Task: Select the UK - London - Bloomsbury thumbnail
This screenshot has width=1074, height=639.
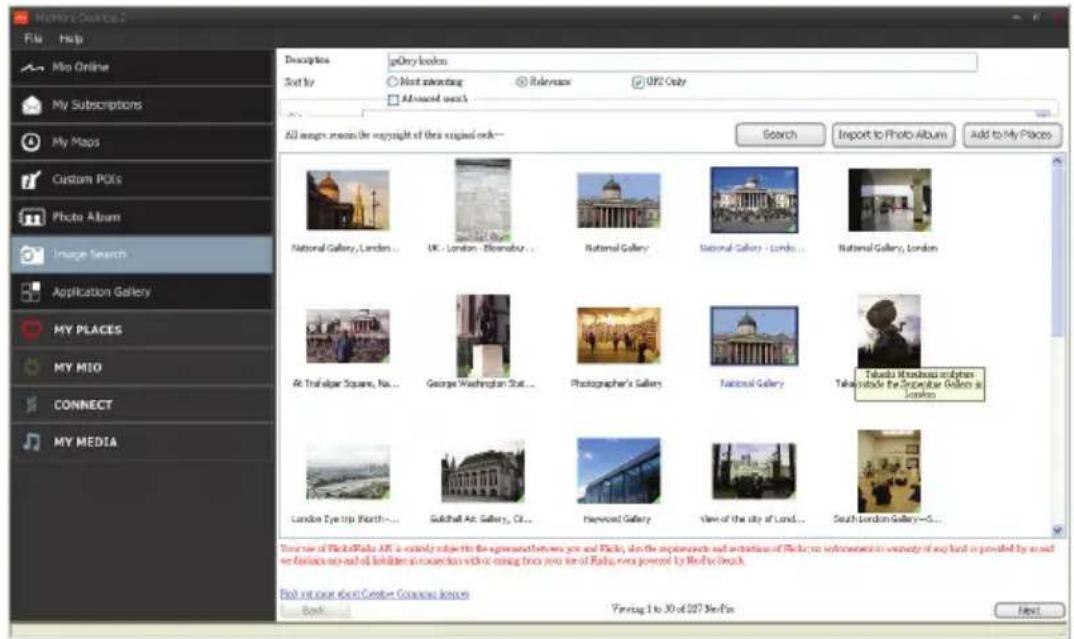Action: [x=483, y=200]
